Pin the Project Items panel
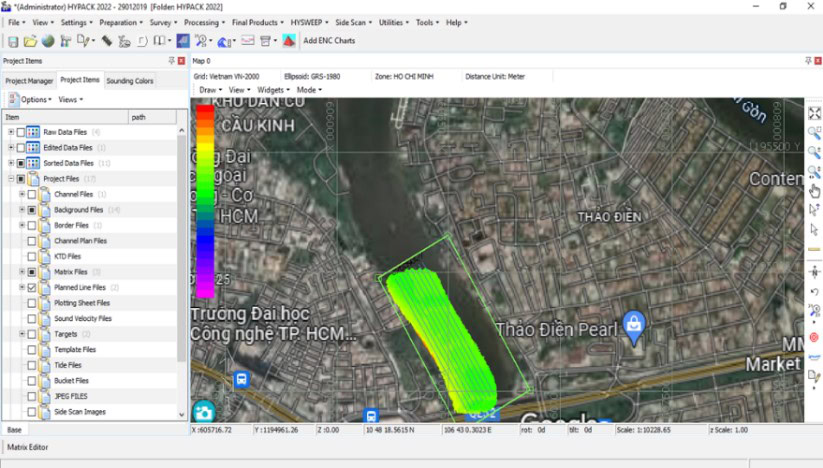Viewport: 823px width, 468px height. [x=172, y=61]
